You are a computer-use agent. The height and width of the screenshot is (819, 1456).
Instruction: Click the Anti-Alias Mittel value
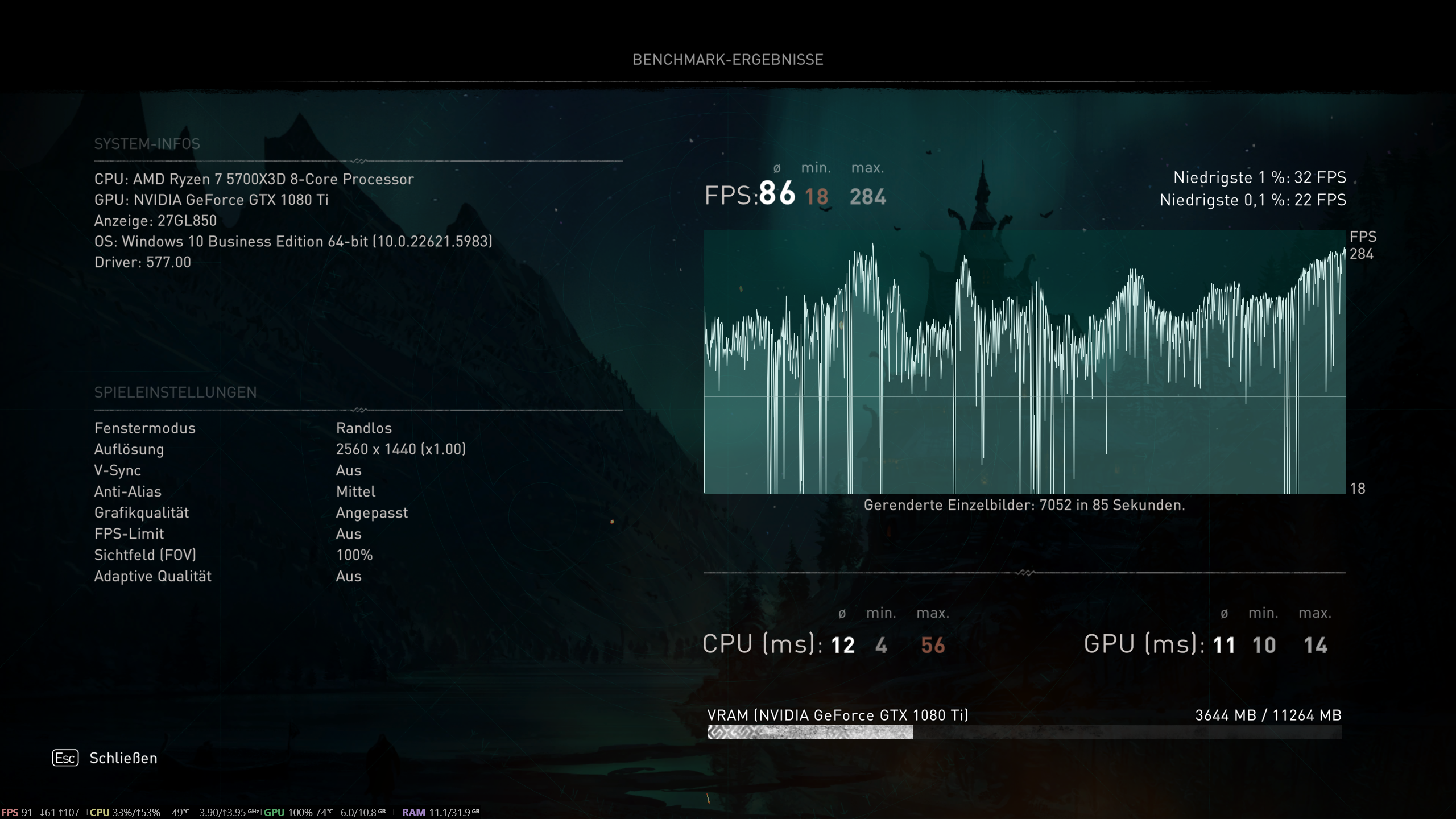(355, 491)
